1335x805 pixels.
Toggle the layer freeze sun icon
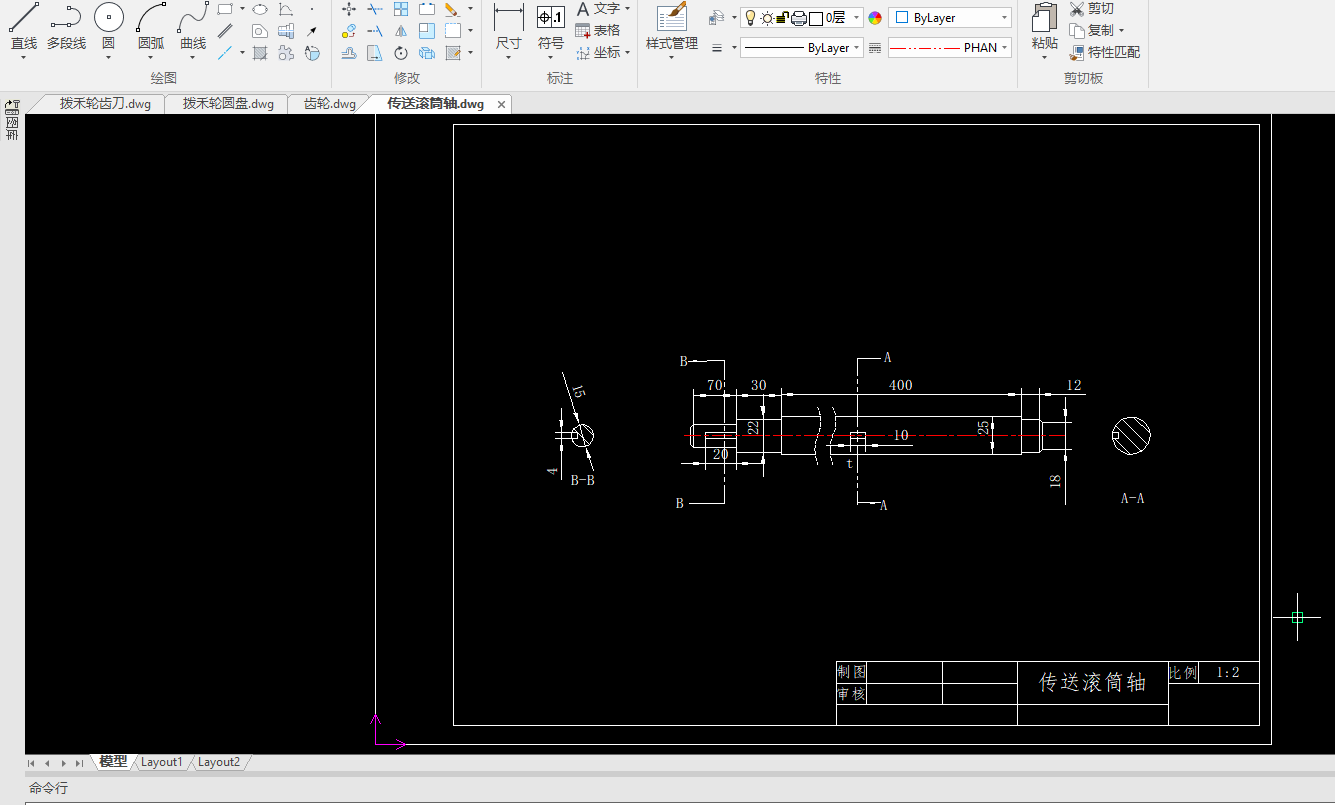tap(766, 18)
